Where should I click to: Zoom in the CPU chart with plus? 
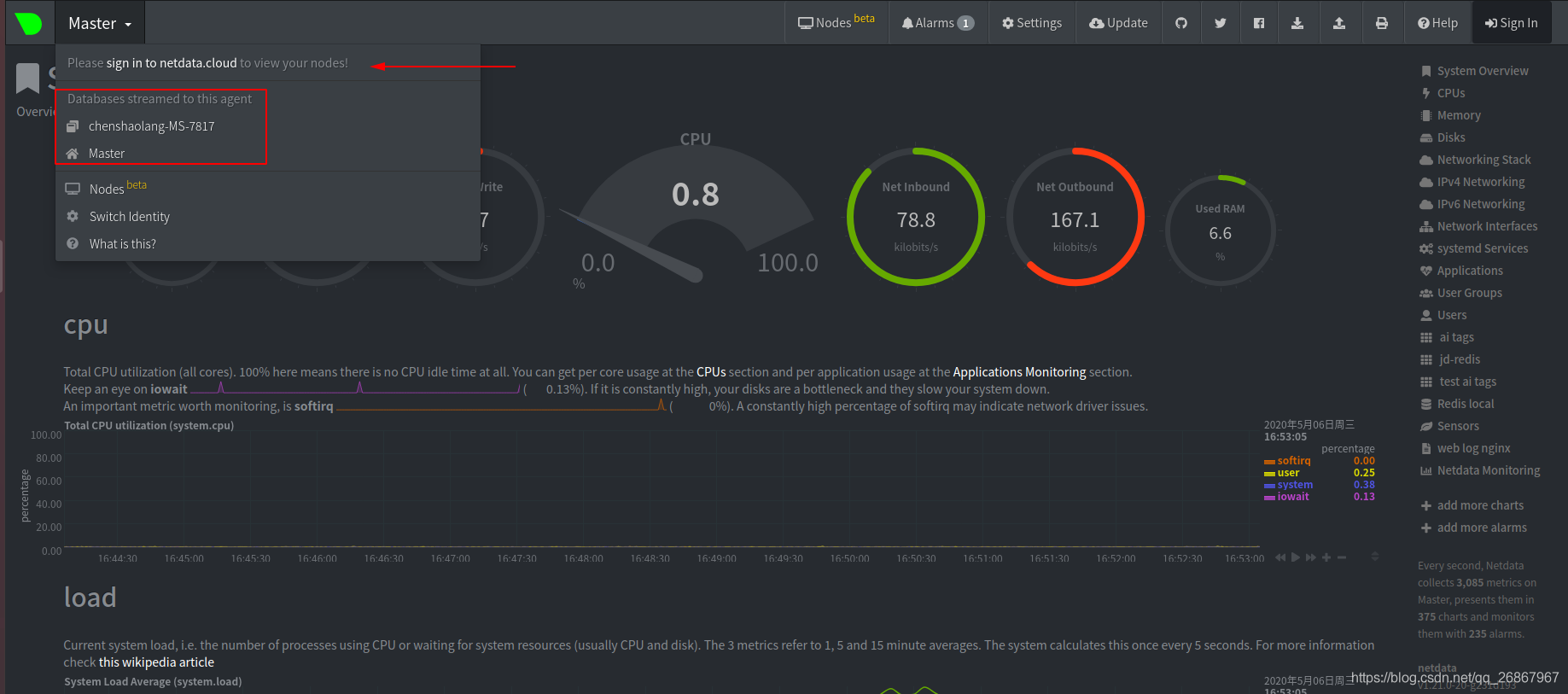tap(1326, 557)
